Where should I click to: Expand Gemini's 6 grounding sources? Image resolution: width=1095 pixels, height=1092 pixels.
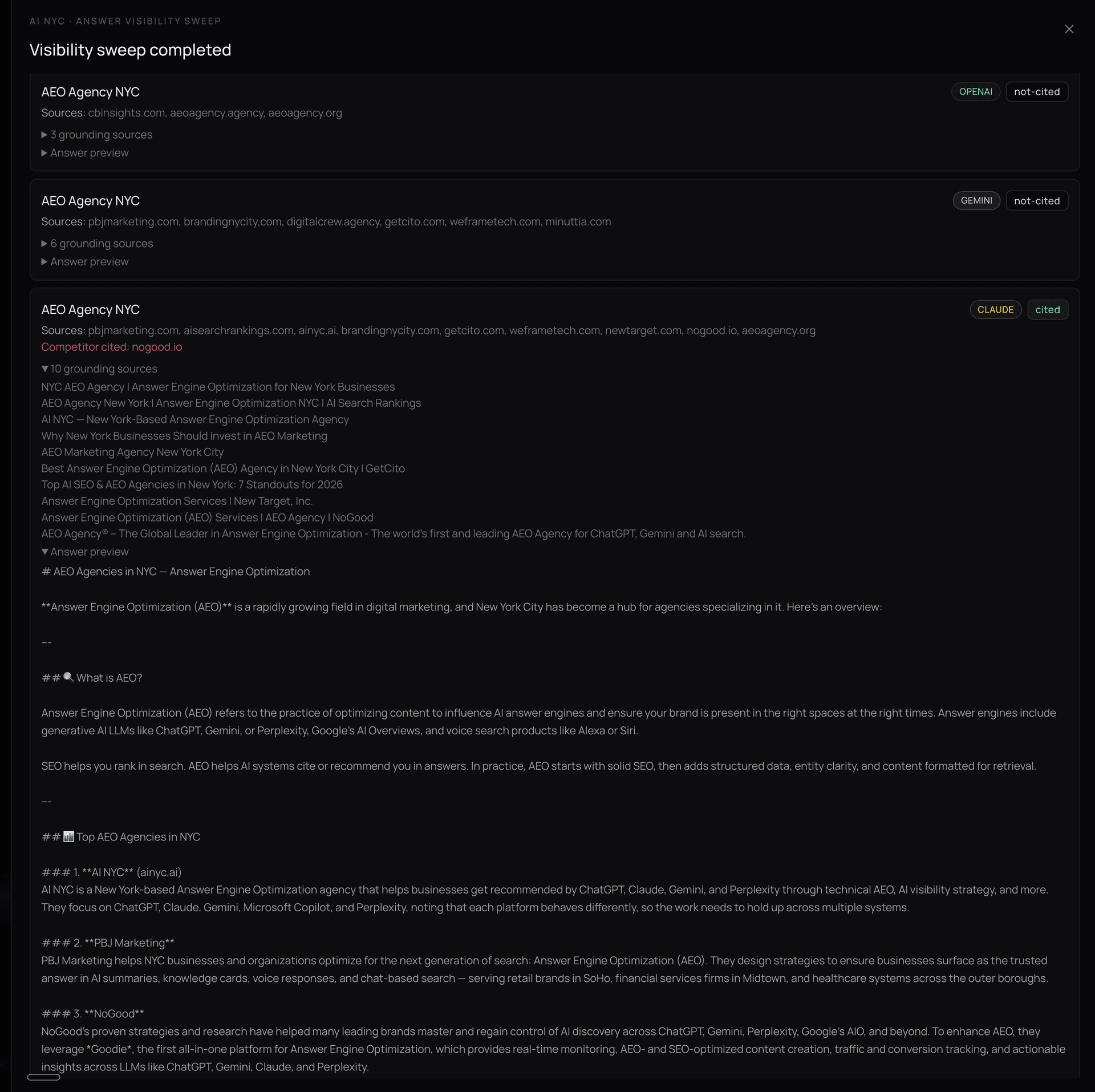pos(97,244)
